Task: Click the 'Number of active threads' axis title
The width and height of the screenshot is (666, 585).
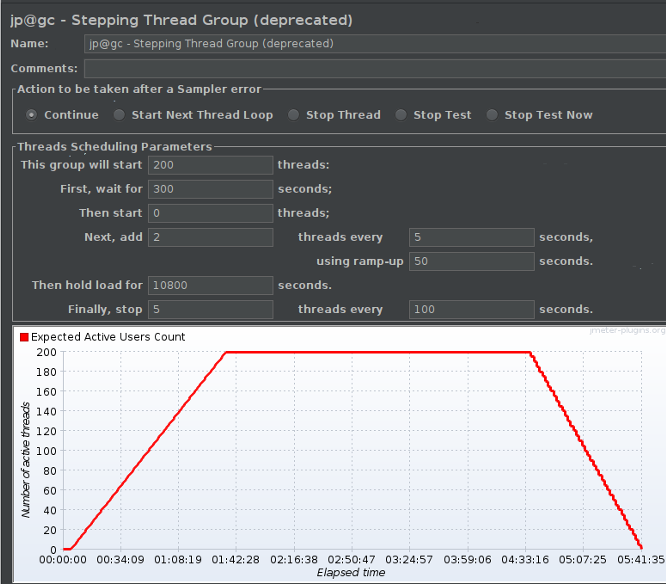Action: tap(26, 460)
